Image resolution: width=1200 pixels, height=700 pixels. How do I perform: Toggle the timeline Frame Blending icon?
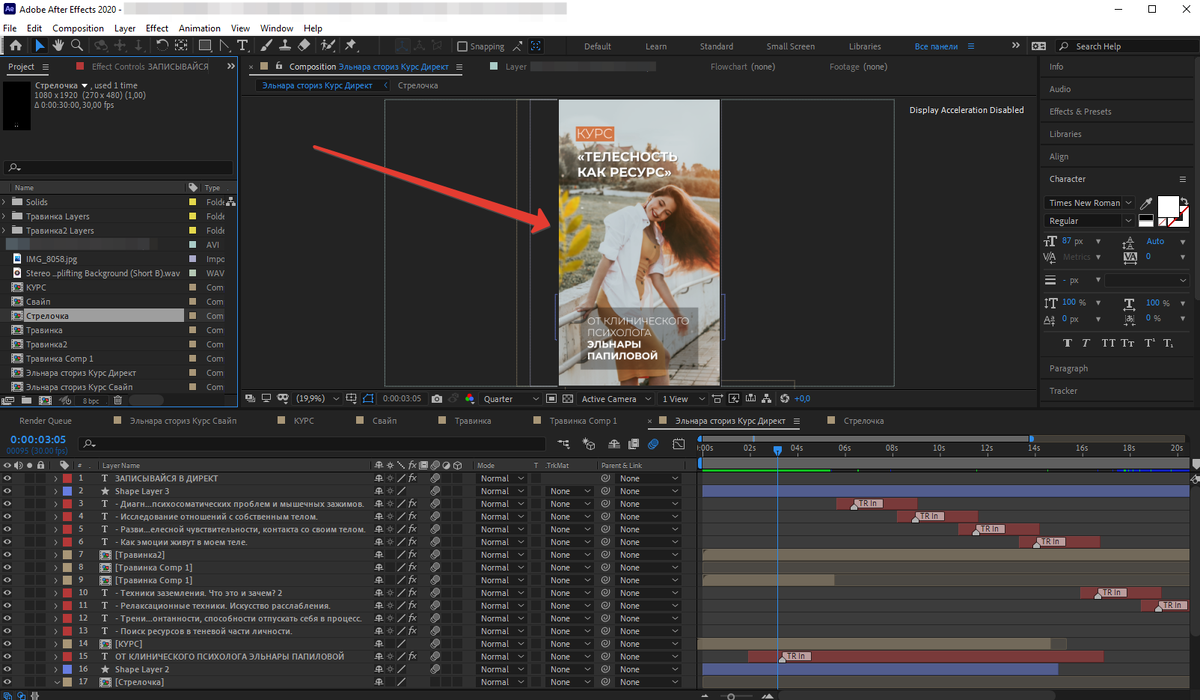coord(632,443)
